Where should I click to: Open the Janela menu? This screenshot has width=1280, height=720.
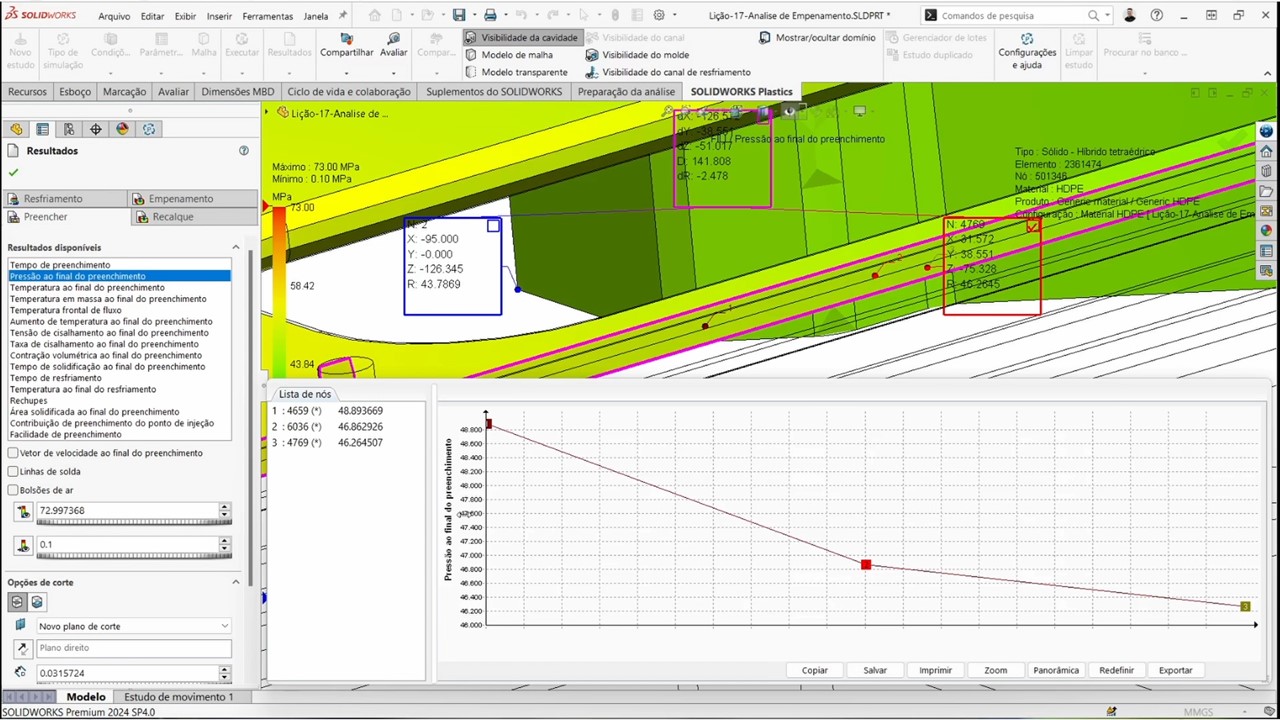point(316,16)
